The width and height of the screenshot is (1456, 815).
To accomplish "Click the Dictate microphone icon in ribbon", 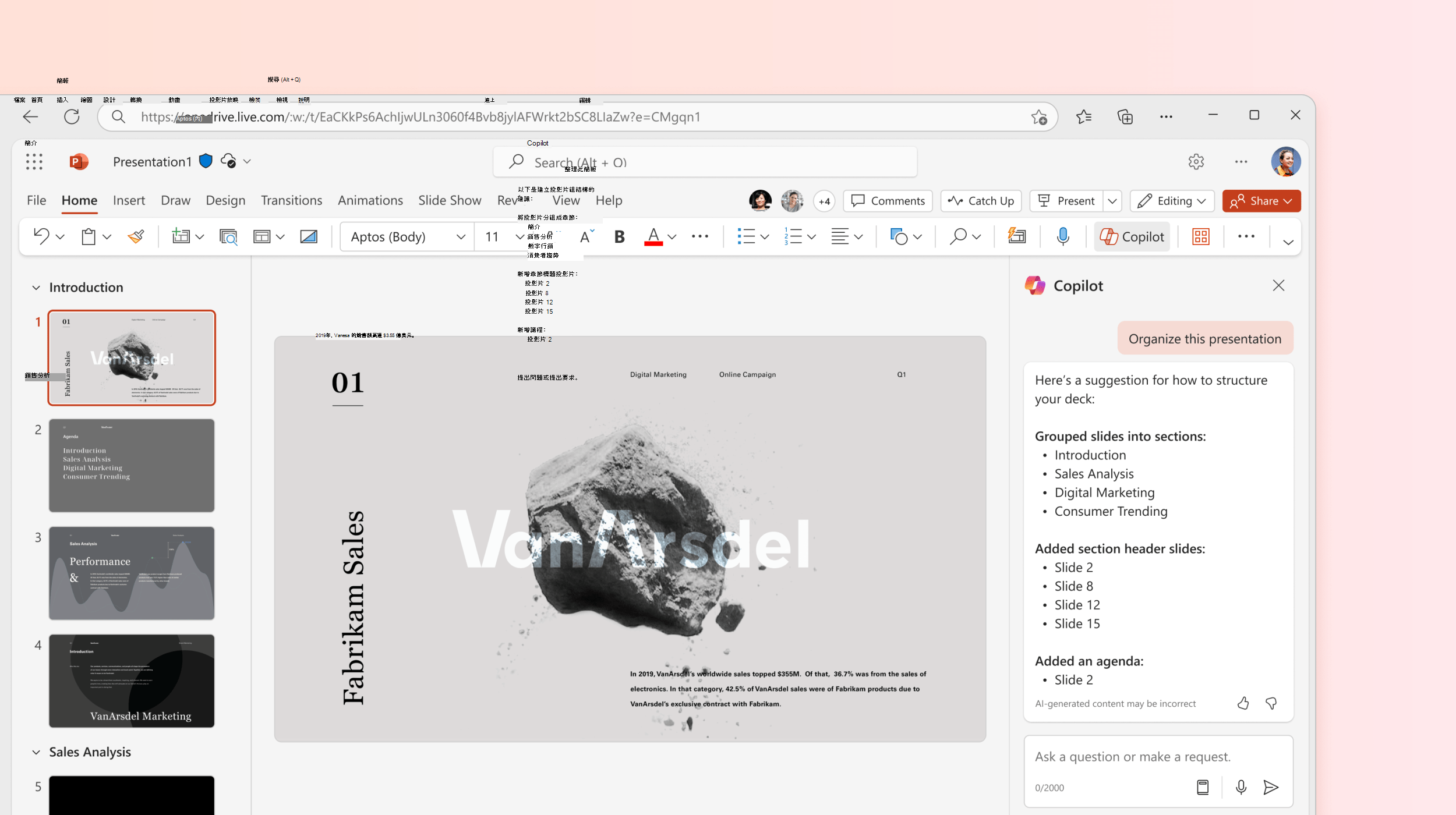I will [1063, 236].
